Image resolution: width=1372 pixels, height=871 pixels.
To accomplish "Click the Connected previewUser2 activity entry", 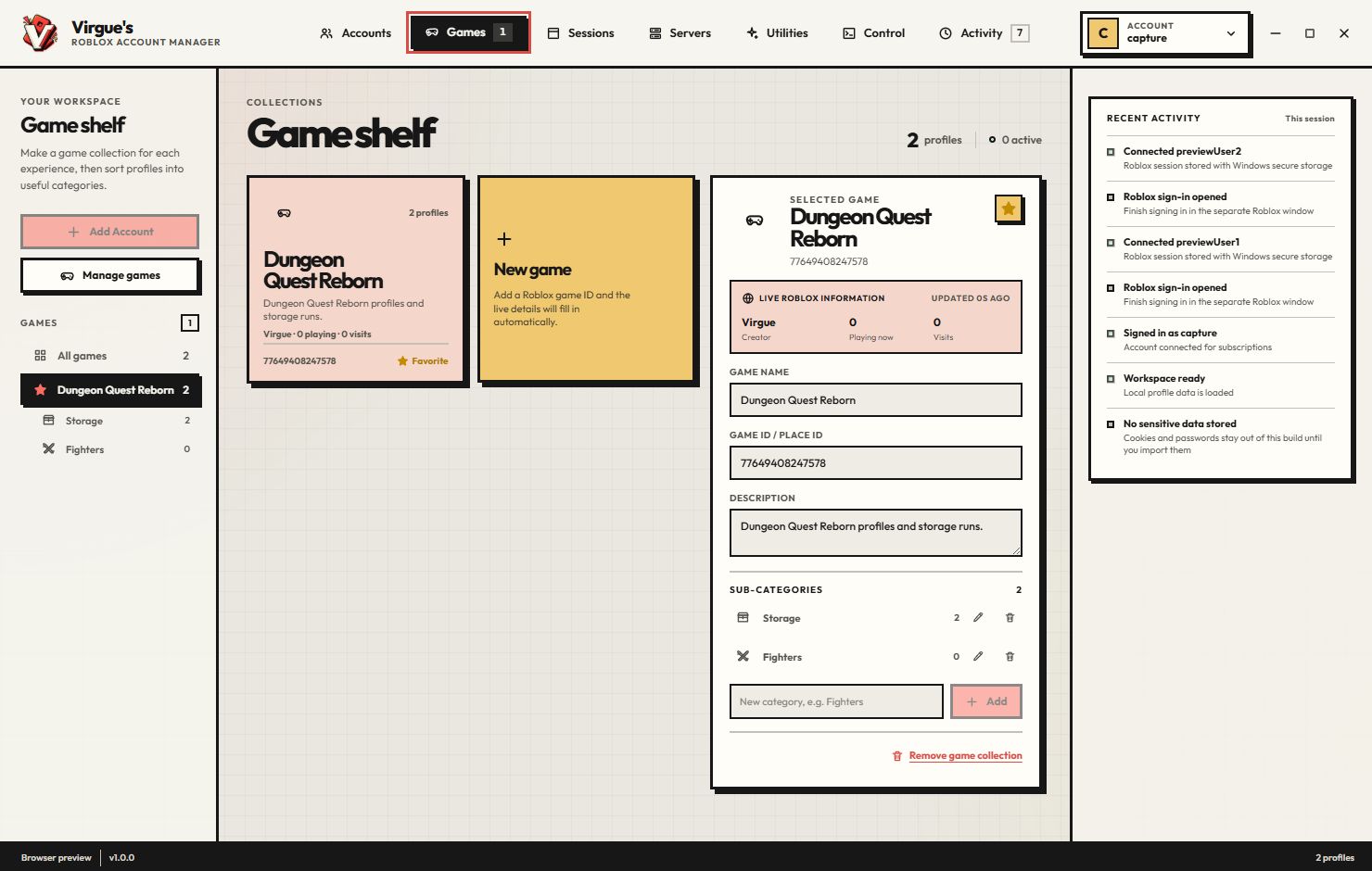I will click(1221, 158).
